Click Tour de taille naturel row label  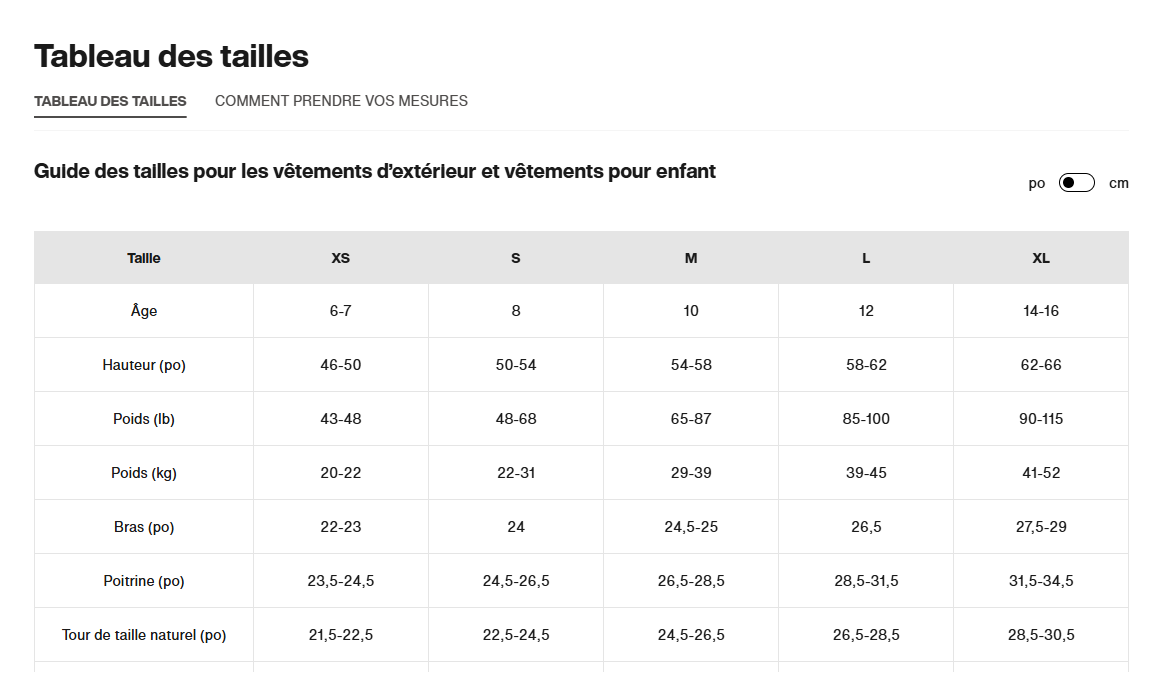pos(144,635)
